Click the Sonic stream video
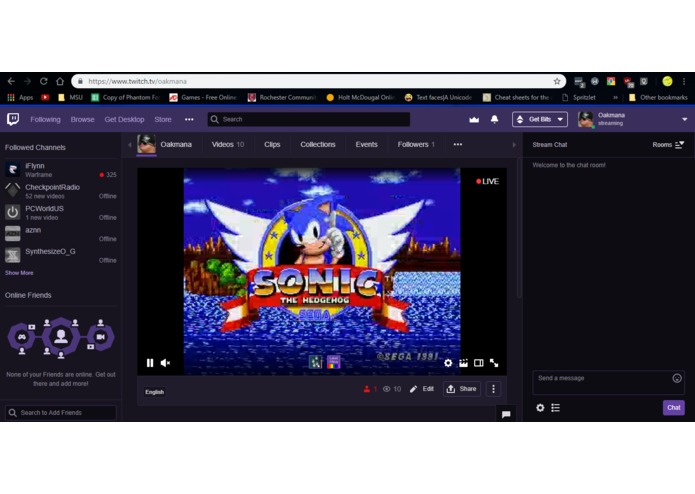Image resolution: width=695 pixels, height=494 pixels. 322,271
